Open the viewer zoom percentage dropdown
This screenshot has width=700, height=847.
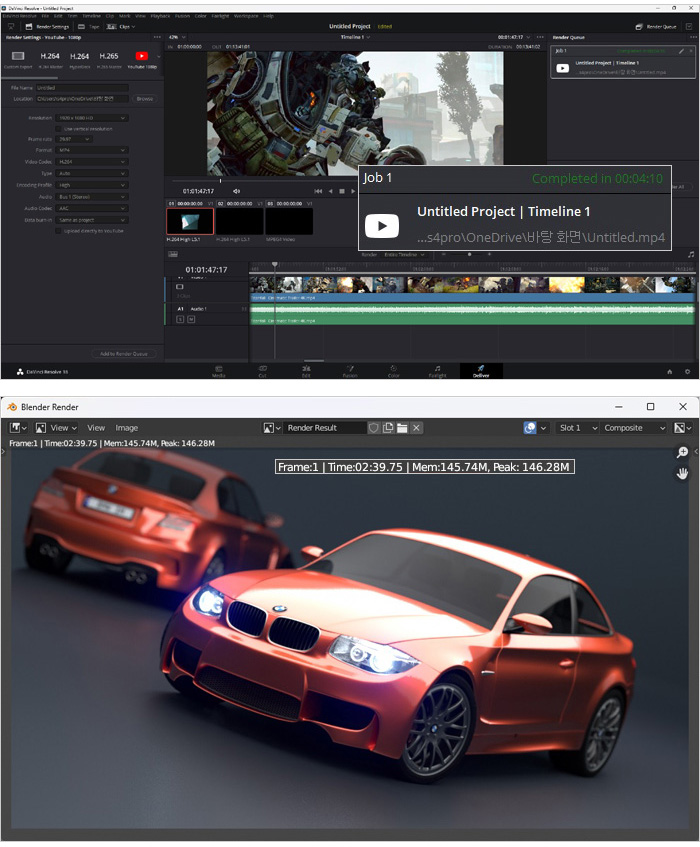pos(177,37)
